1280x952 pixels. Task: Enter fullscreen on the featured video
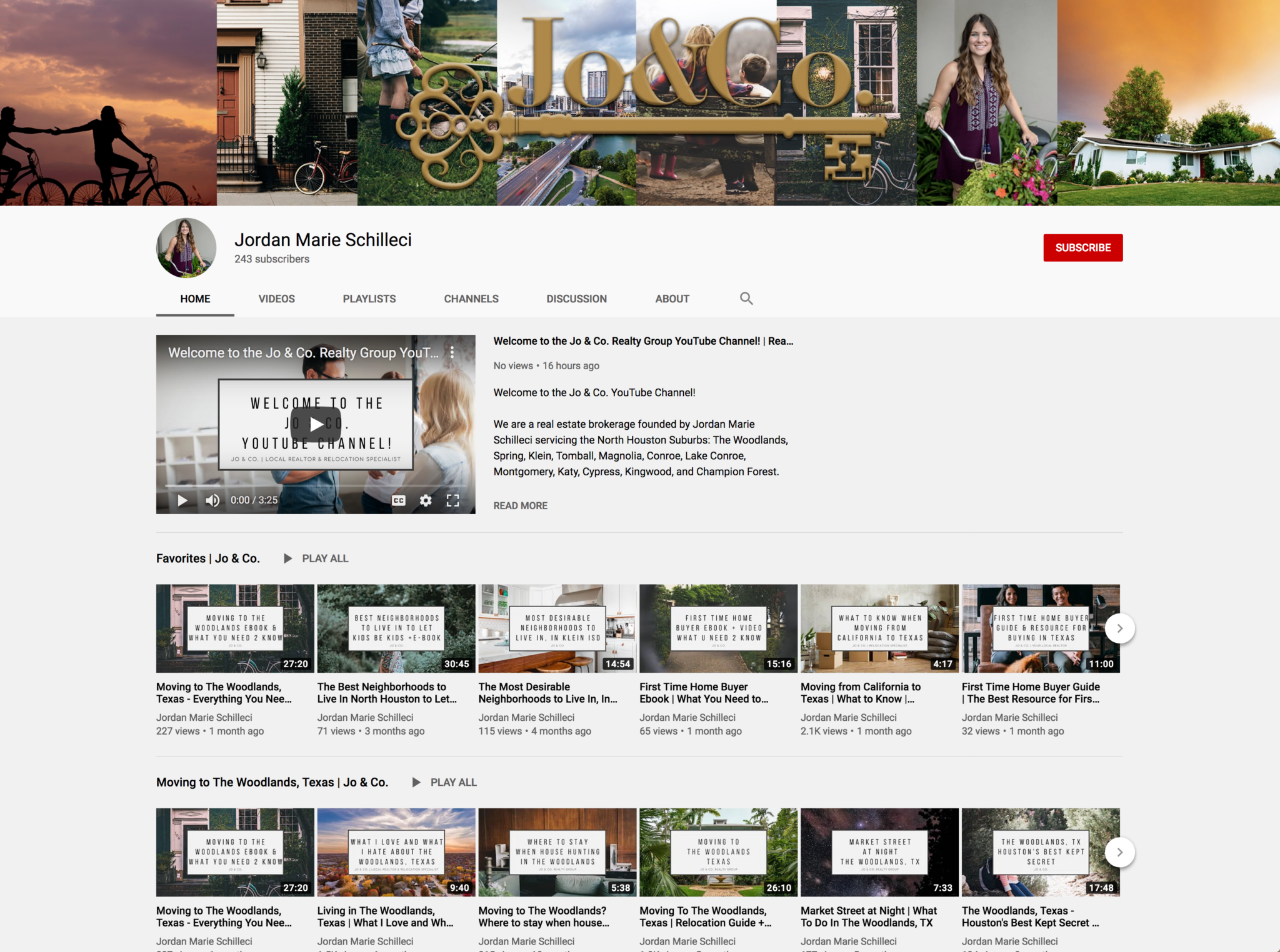pos(453,500)
